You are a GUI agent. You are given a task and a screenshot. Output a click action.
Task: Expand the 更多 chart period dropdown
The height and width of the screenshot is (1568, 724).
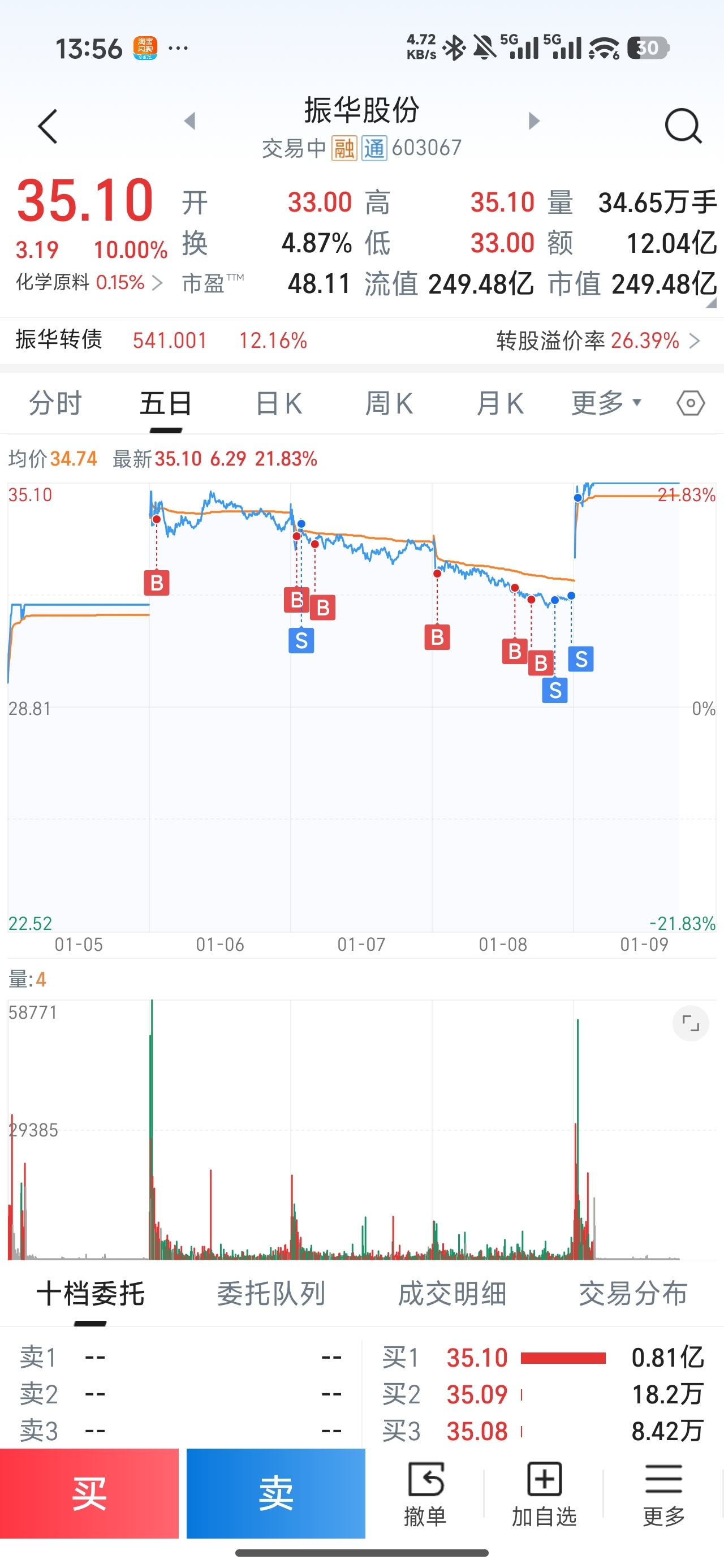coord(606,403)
